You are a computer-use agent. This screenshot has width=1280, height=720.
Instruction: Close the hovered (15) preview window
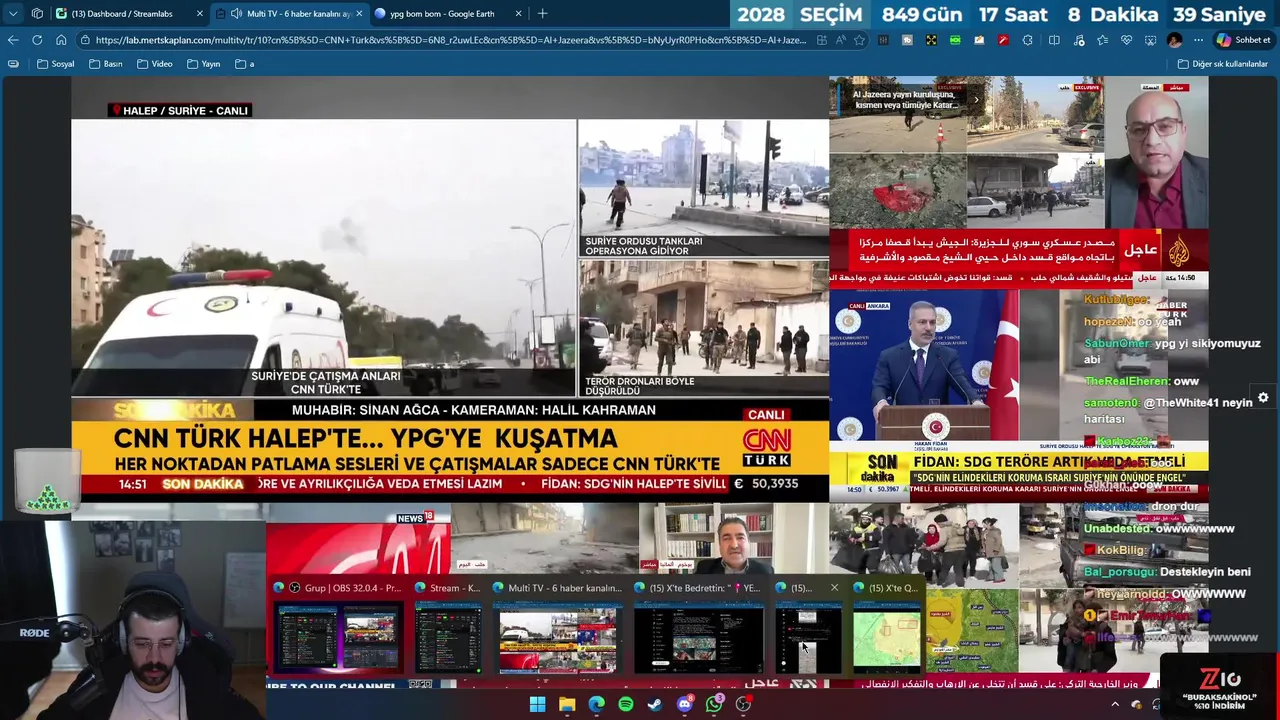click(834, 588)
